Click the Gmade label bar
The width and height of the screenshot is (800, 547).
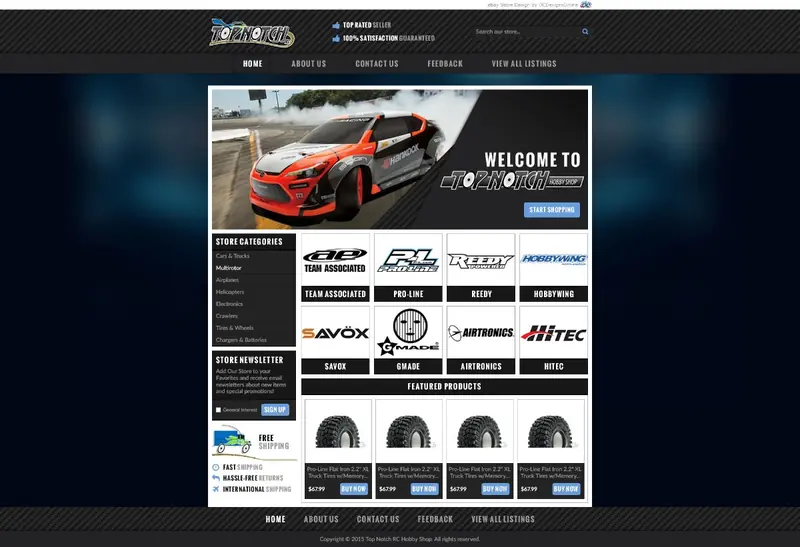408,366
